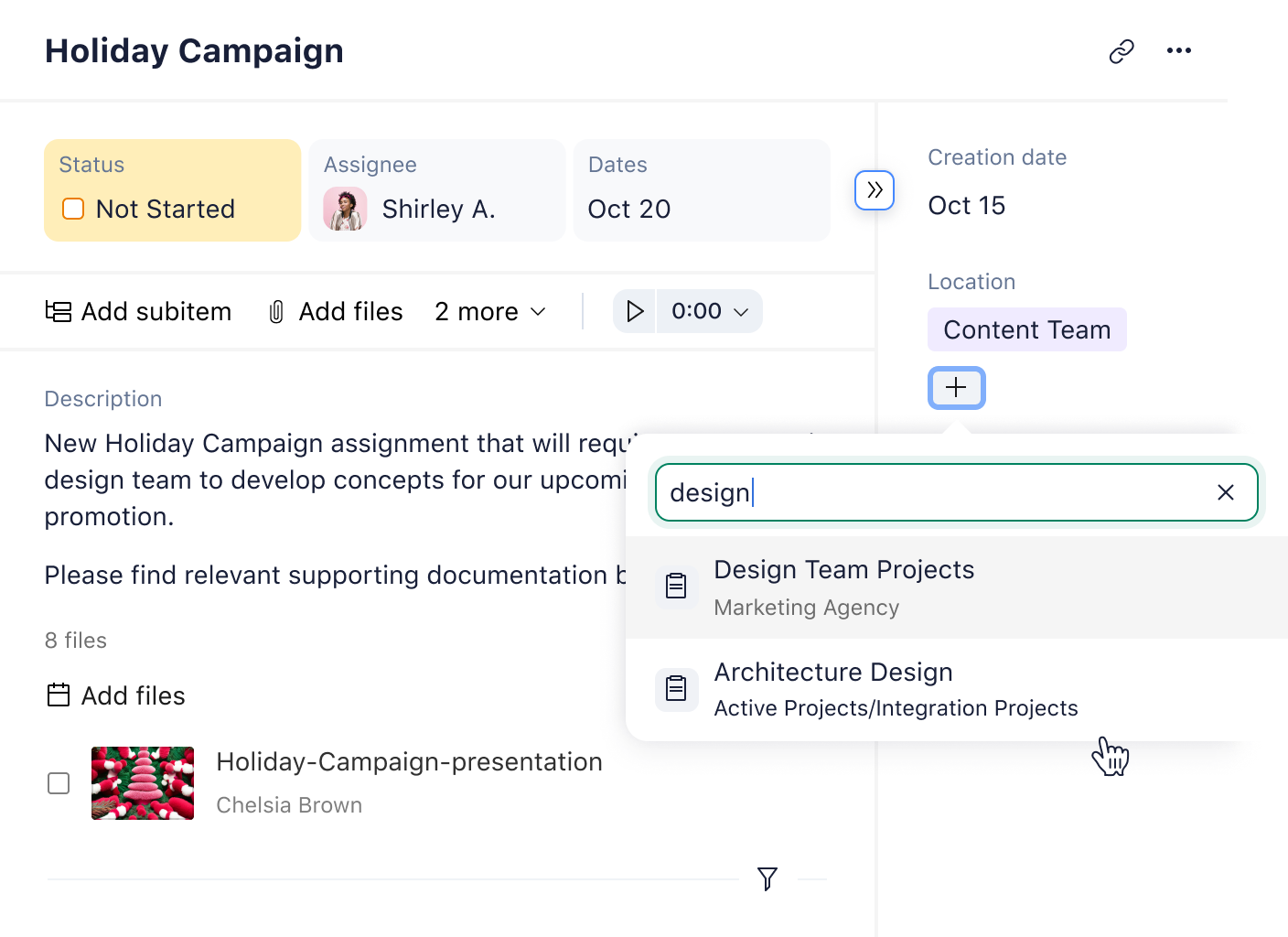
Task: Expand the 2 more actions dropdown
Action: pyautogui.click(x=490, y=311)
